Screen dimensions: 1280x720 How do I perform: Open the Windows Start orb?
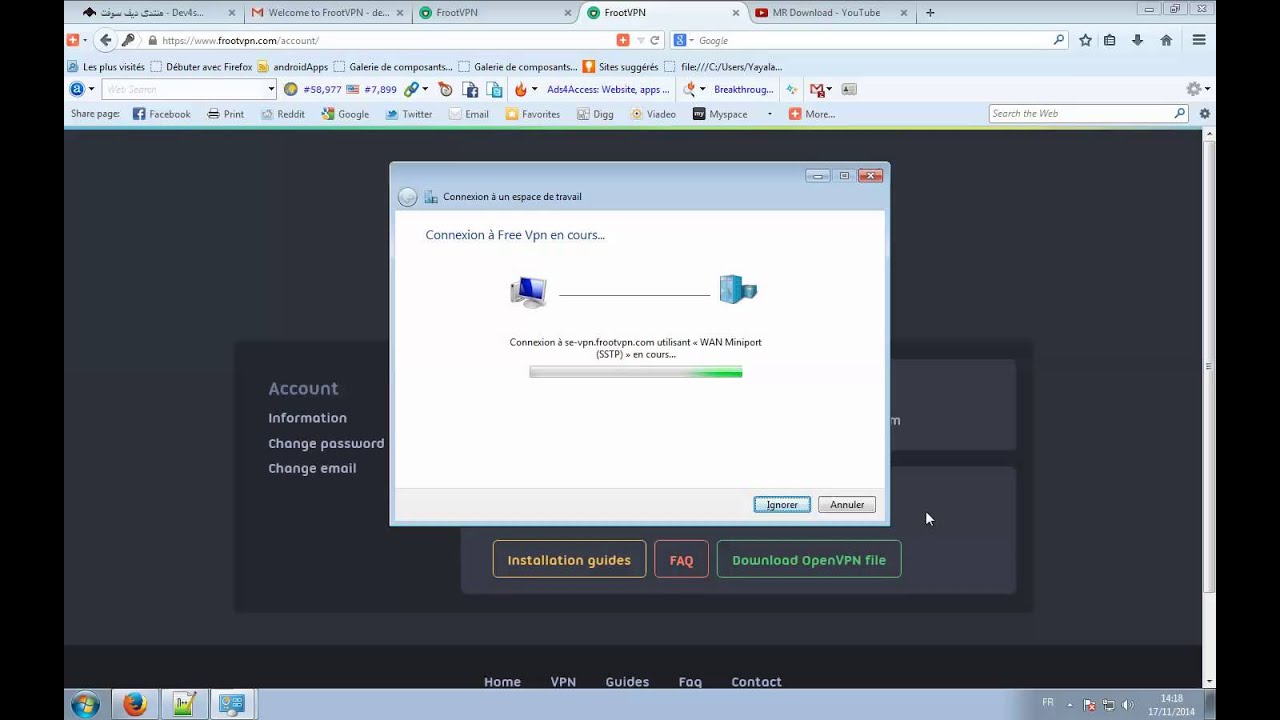click(x=85, y=704)
